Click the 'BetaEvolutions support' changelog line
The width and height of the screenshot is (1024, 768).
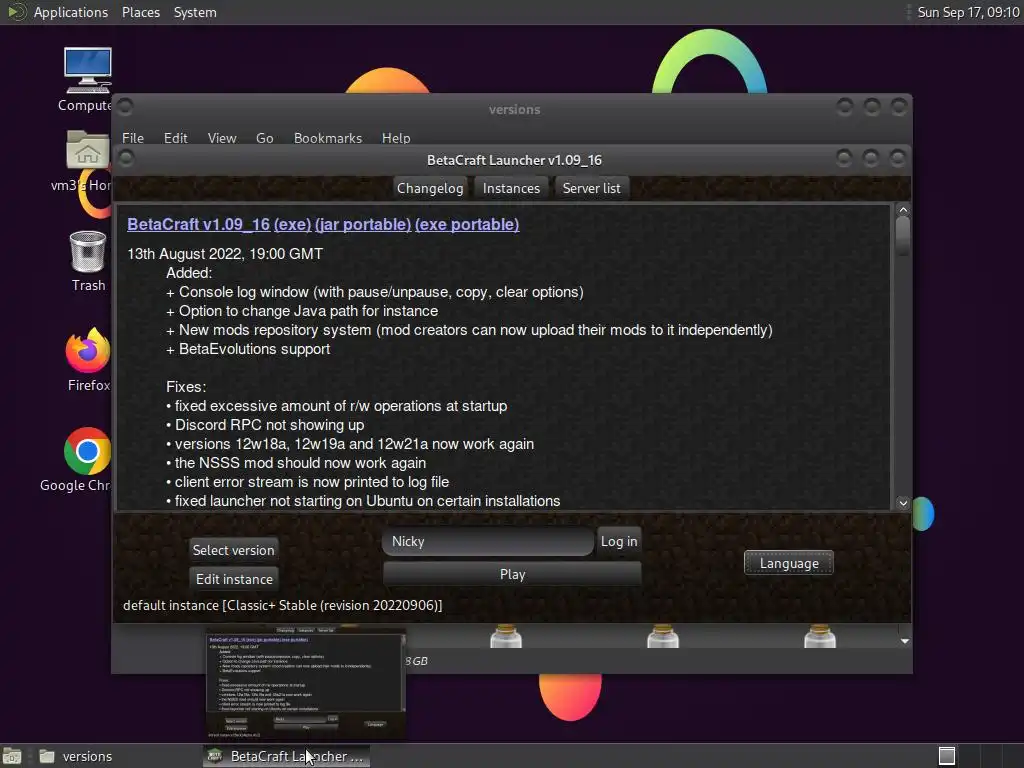click(x=248, y=349)
